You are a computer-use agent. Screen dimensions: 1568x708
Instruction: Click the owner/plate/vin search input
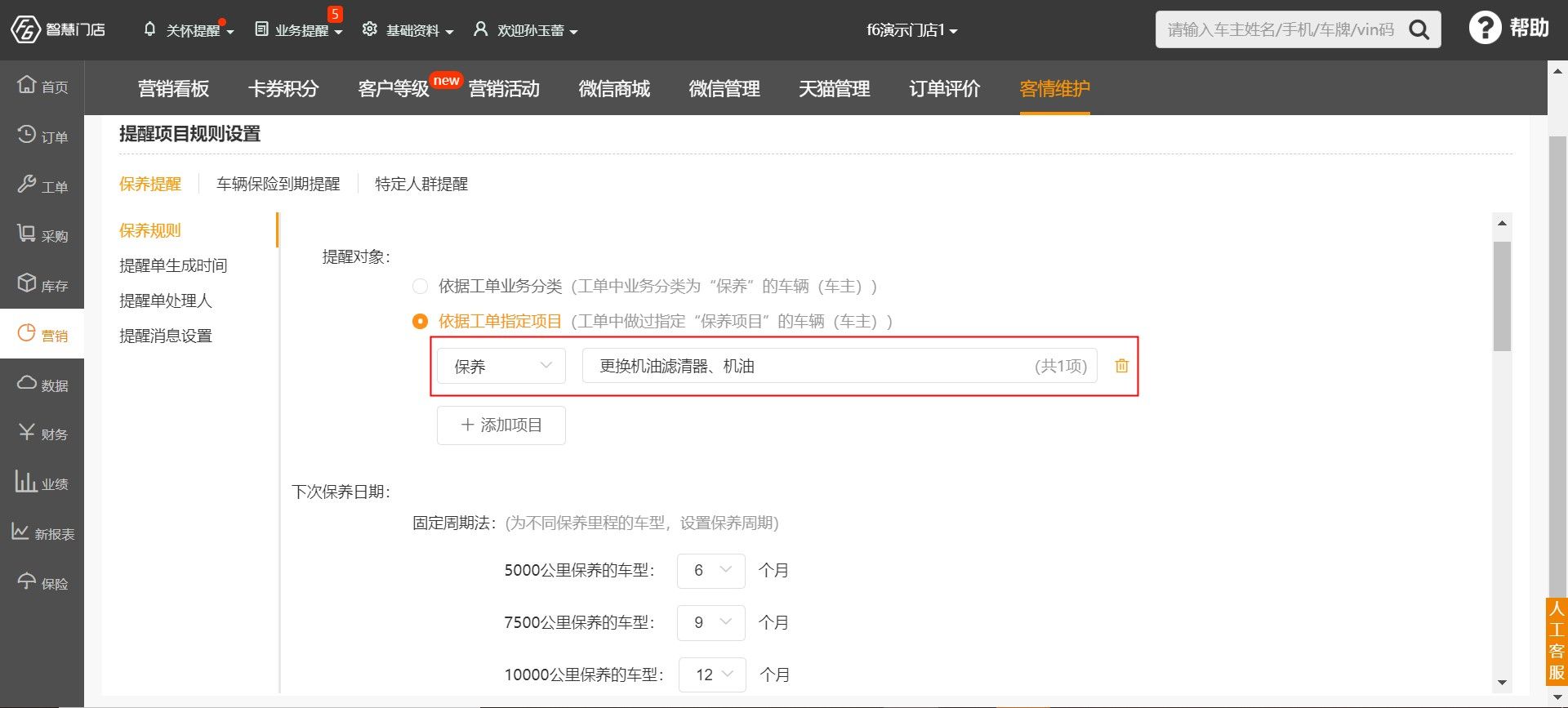[1281, 30]
